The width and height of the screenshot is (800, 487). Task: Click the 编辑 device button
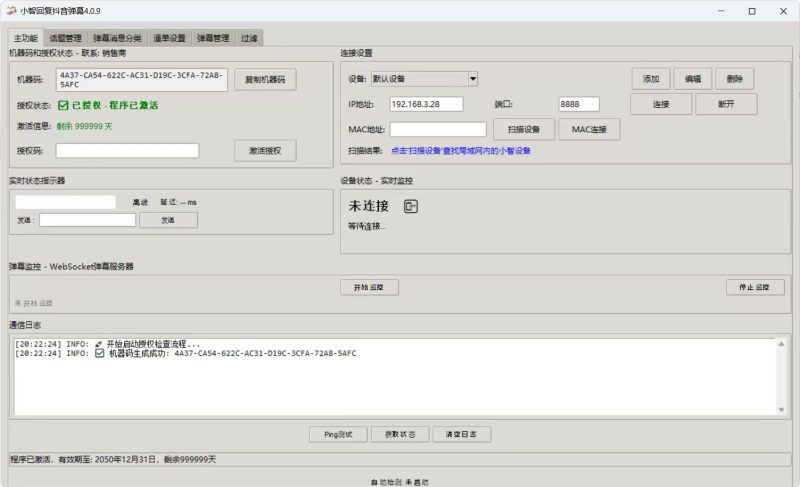pyautogui.click(x=693, y=79)
